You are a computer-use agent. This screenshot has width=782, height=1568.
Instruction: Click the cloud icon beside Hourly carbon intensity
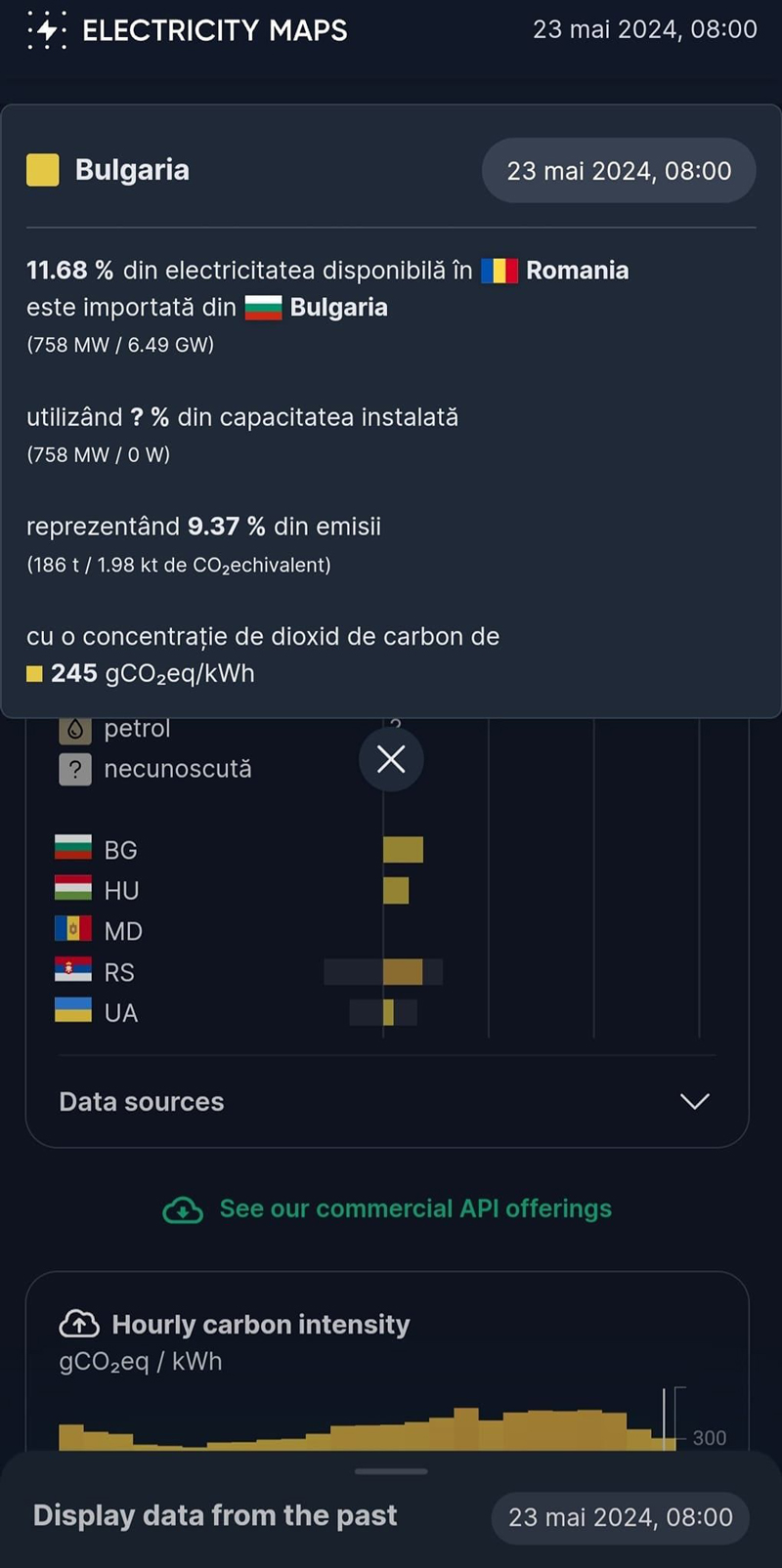click(79, 1325)
